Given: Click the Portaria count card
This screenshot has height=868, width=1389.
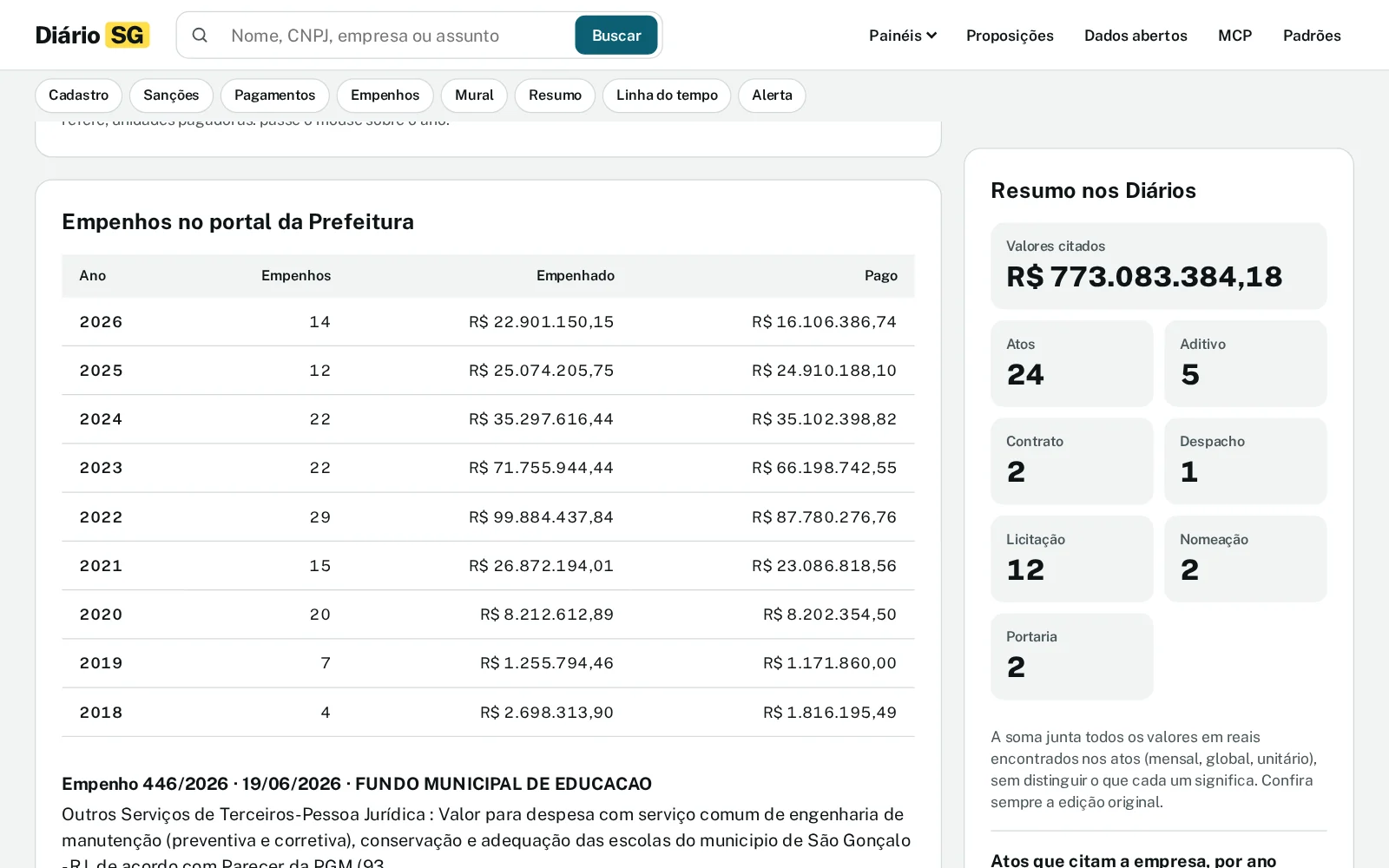Looking at the screenshot, I should (1072, 656).
